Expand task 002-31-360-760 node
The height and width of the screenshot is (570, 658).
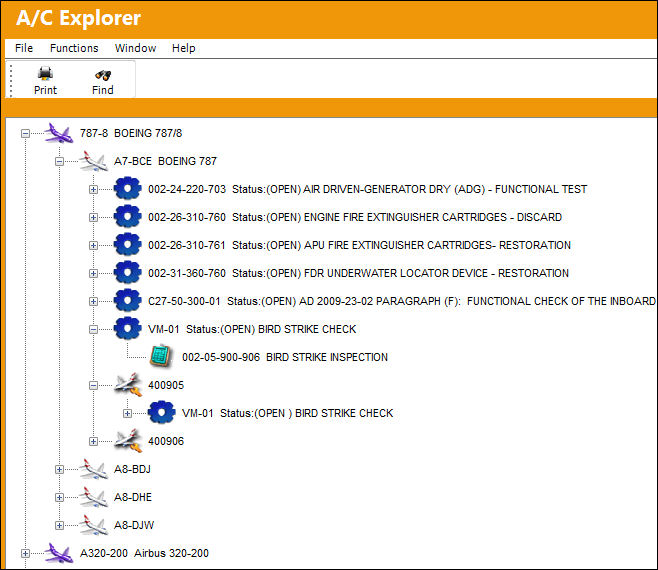[x=94, y=273]
